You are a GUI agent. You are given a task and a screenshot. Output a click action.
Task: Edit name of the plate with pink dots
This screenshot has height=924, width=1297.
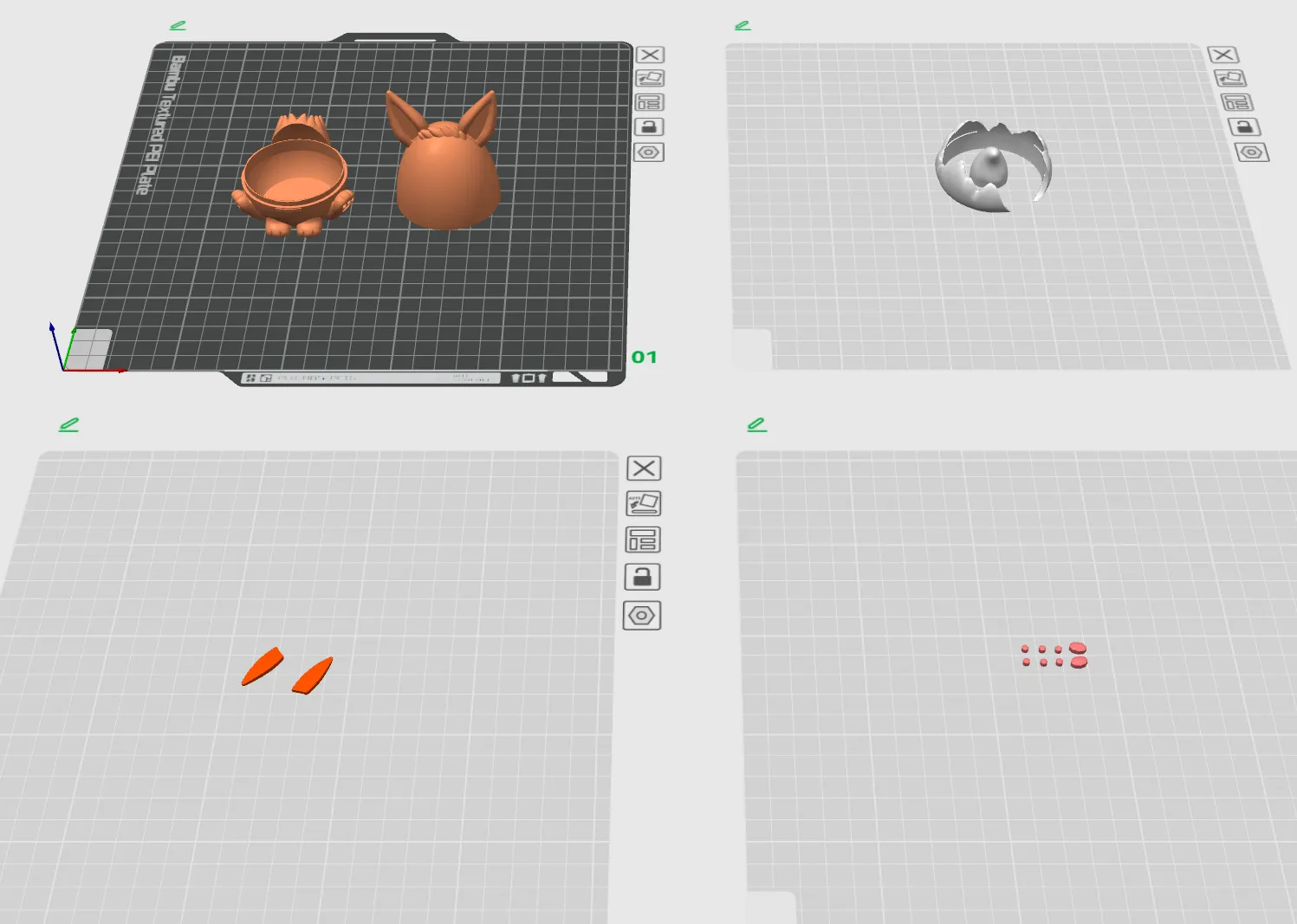coord(757,424)
